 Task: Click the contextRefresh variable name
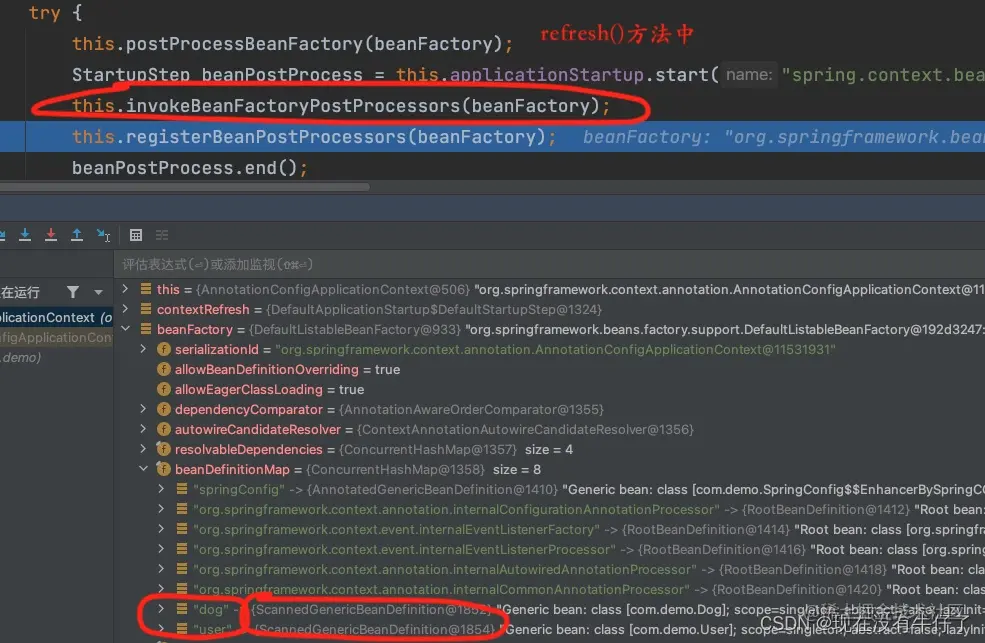[x=203, y=310]
